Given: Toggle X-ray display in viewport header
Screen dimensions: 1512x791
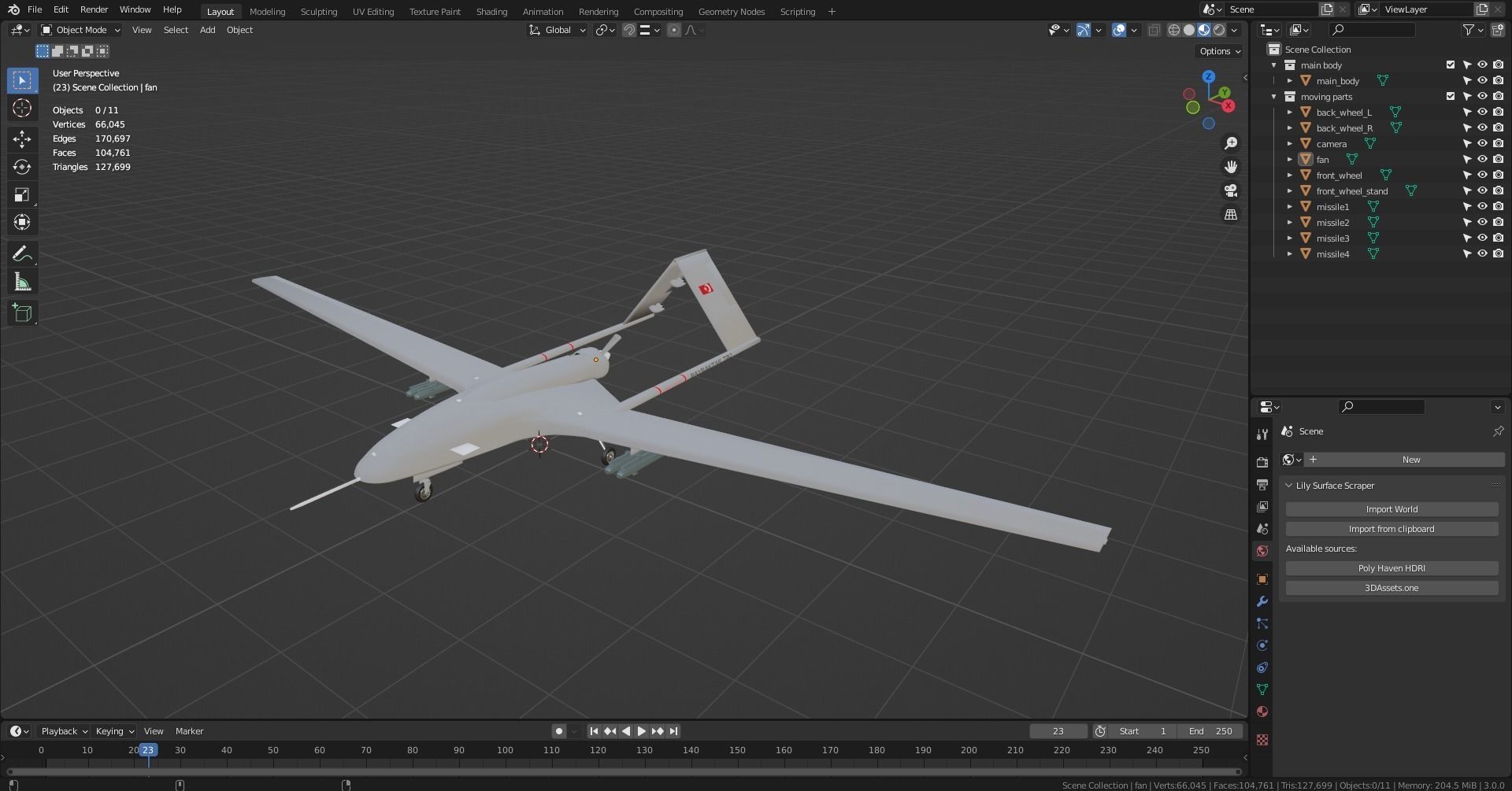Looking at the screenshot, I should [1154, 30].
